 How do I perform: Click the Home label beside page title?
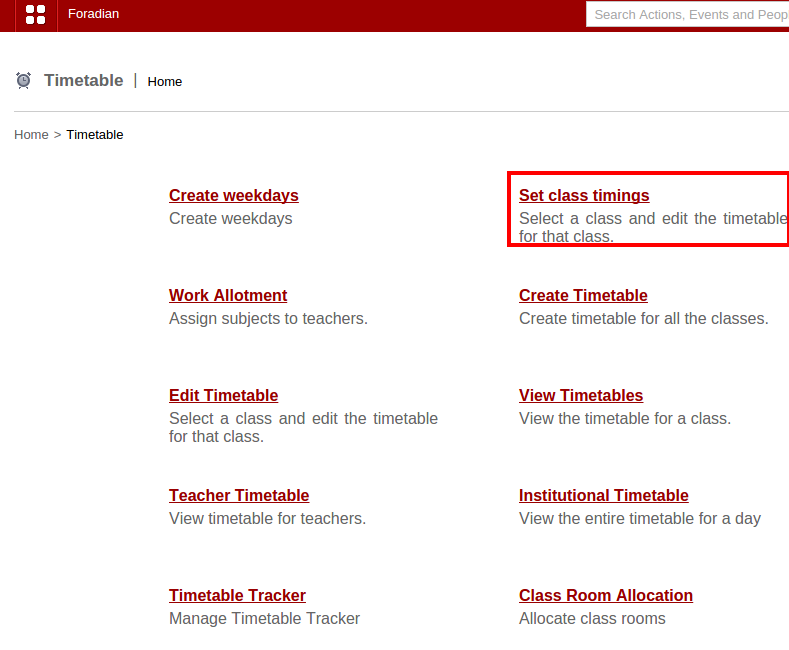click(165, 81)
